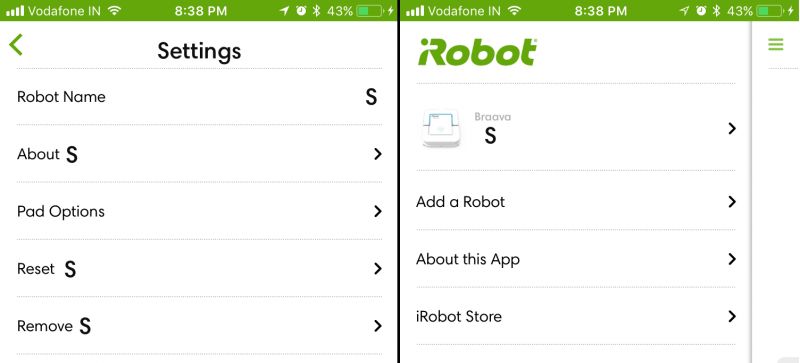This screenshot has width=800, height=363.
Task: Edit the Robot Name field value
Action: click(371, 97)
